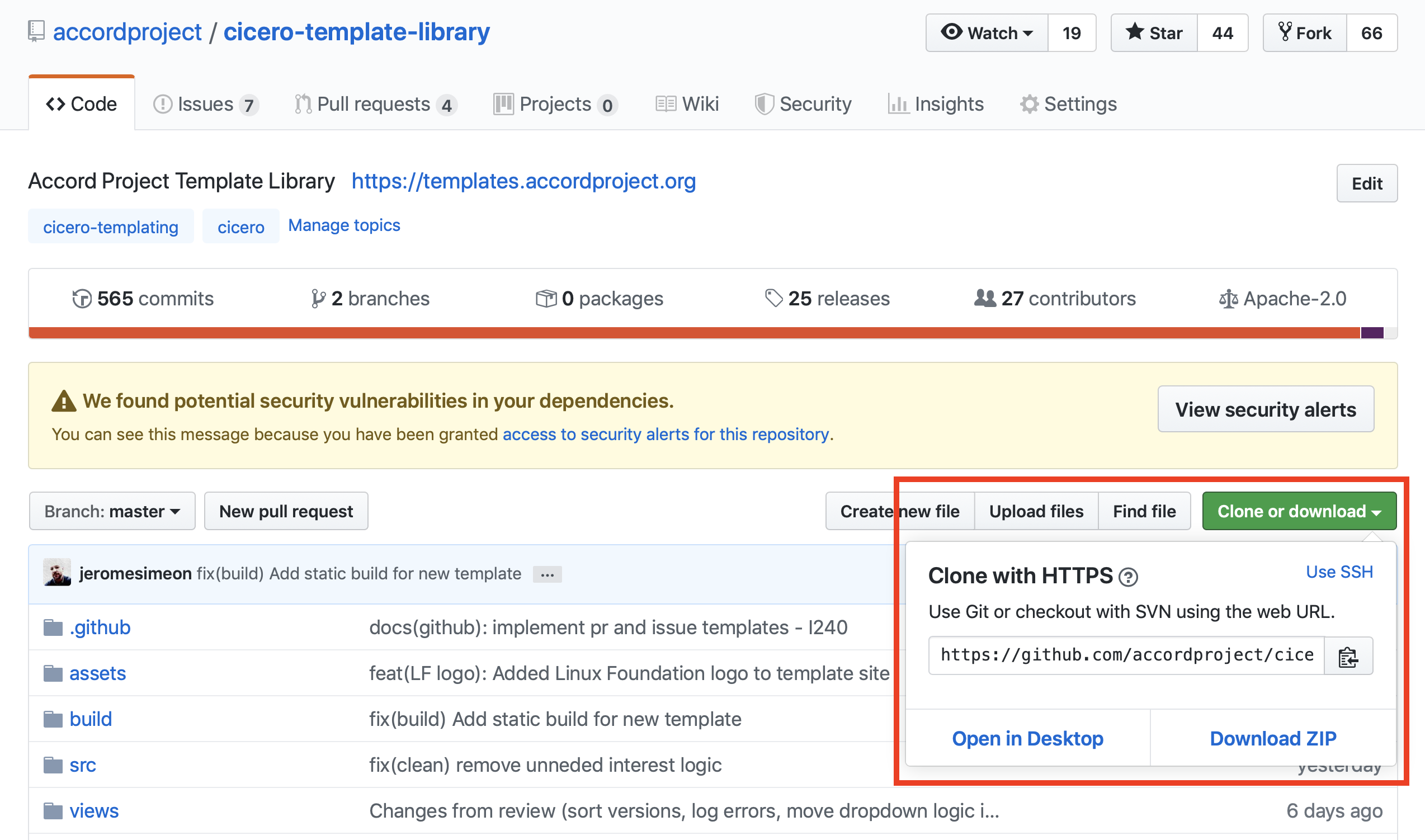Screen dimensions: 1425x840
Task: Click the HTTPS help question mark icon
Action: coord(1128,577)
